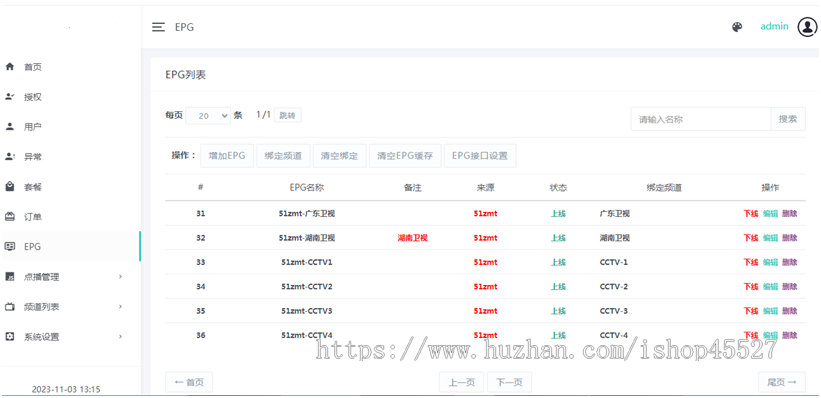Click the 搜索 search button
Viewport: 821px width, 398px height.
(x=788, y=119)
